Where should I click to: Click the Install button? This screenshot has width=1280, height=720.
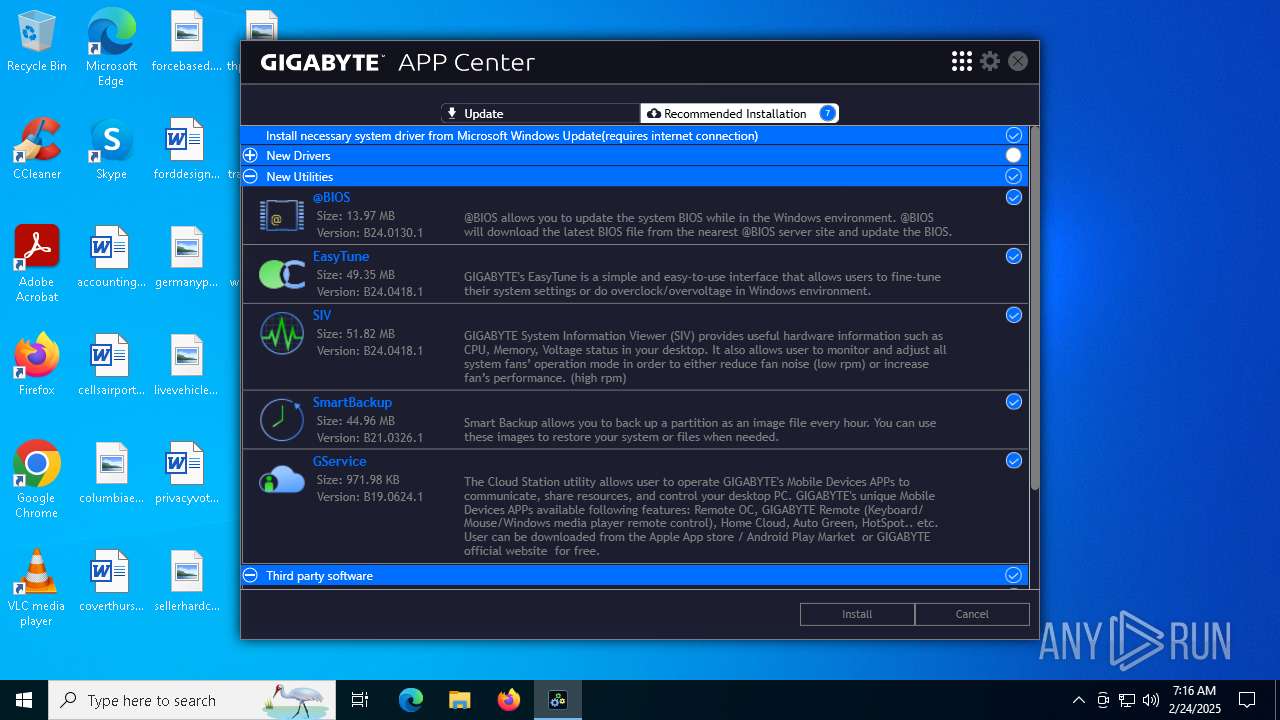(857, 614)
